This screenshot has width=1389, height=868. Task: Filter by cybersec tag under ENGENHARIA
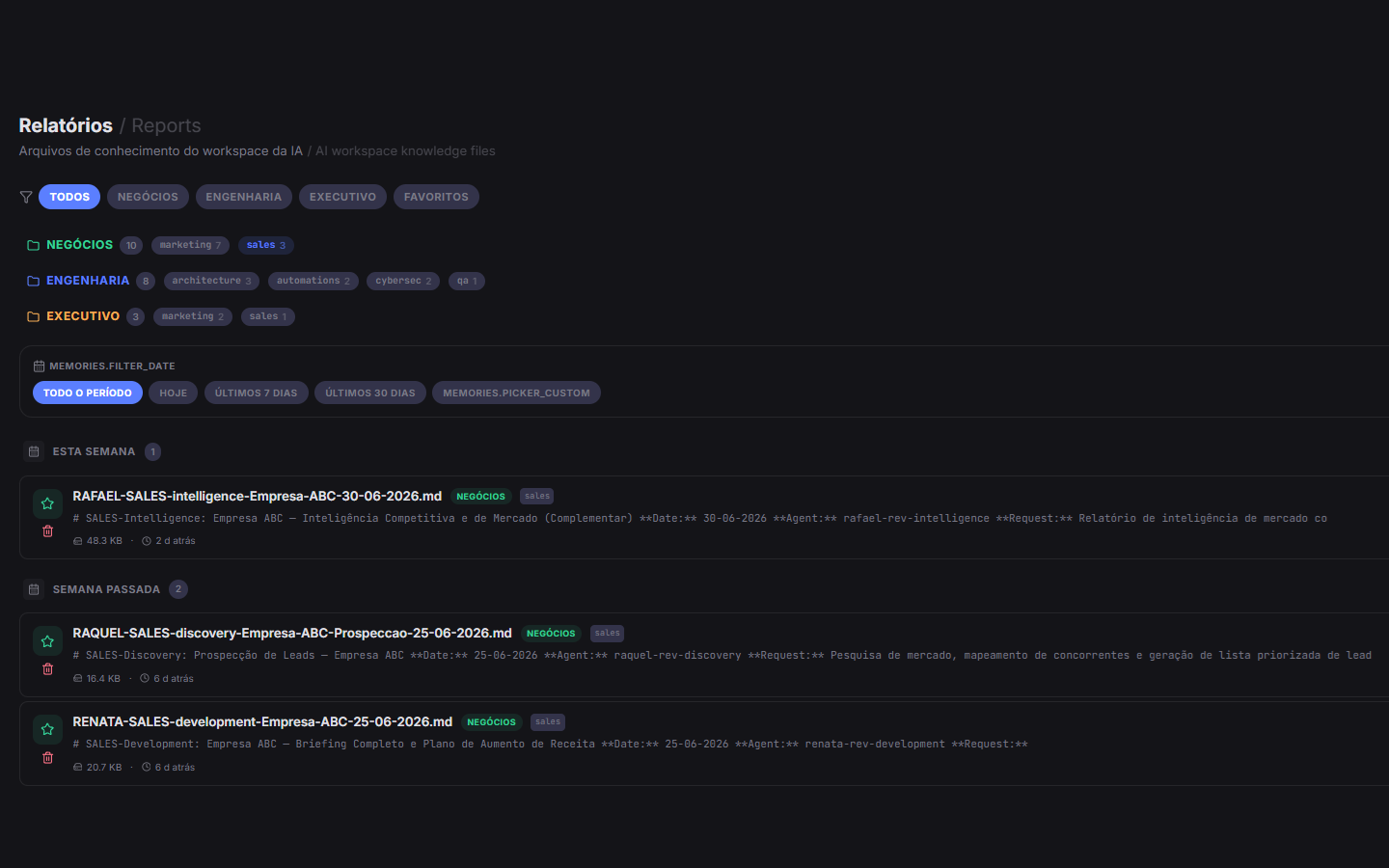coord(403,281)
